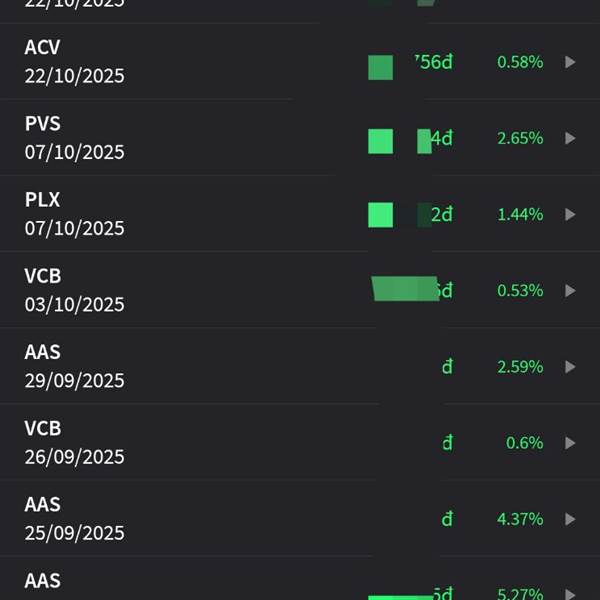Click the 4.37% gain on AAS
This screenshot has width=600, height=600.
pos(520,519)
